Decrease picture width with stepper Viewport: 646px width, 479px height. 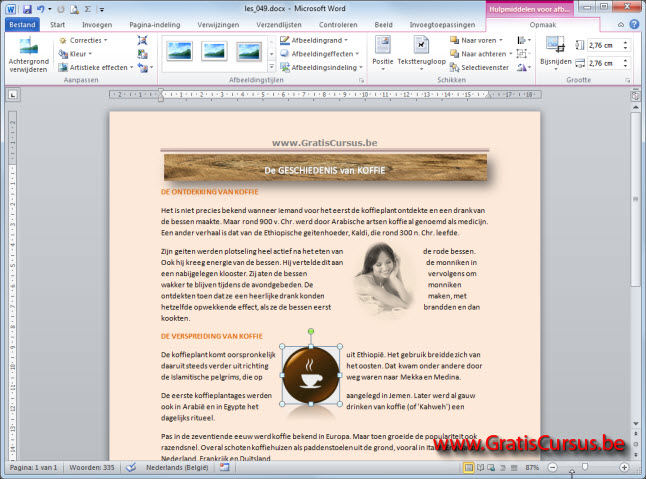[626, 66]
